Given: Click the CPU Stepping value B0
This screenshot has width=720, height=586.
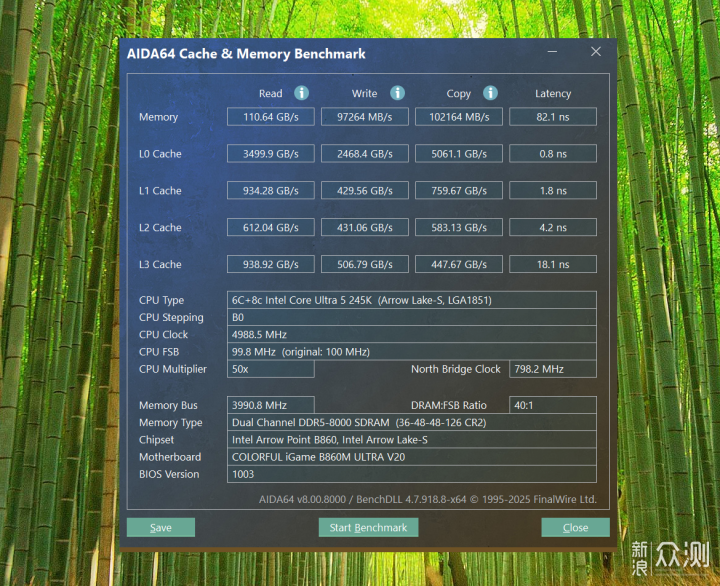Looking at the screenshot, I should 412,317.
